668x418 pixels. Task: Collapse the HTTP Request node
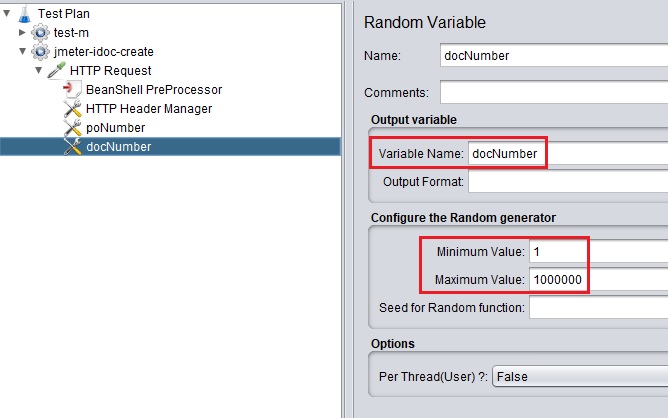(39, 70)
